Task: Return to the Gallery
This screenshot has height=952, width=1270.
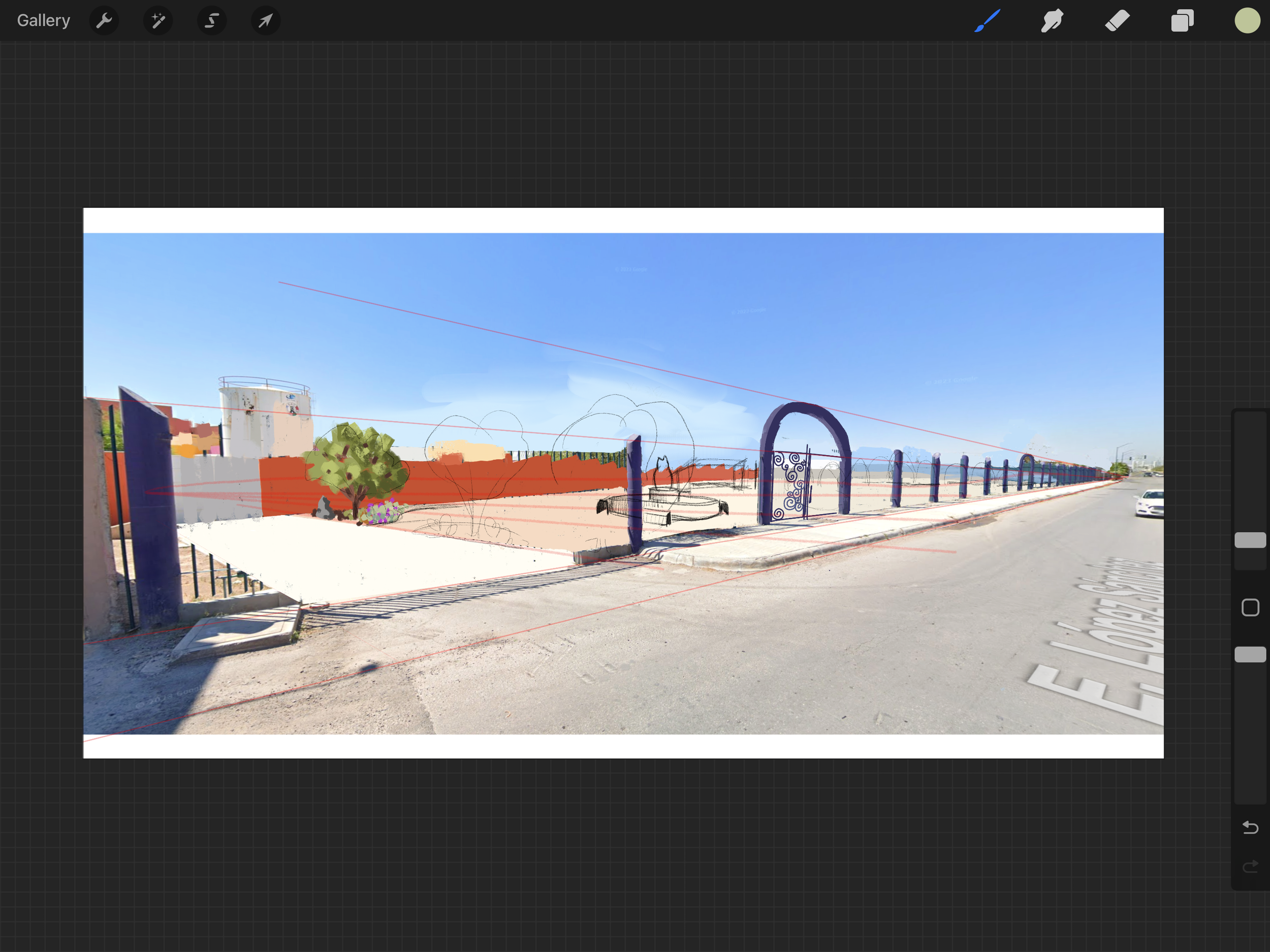Action: click(43, 21)
